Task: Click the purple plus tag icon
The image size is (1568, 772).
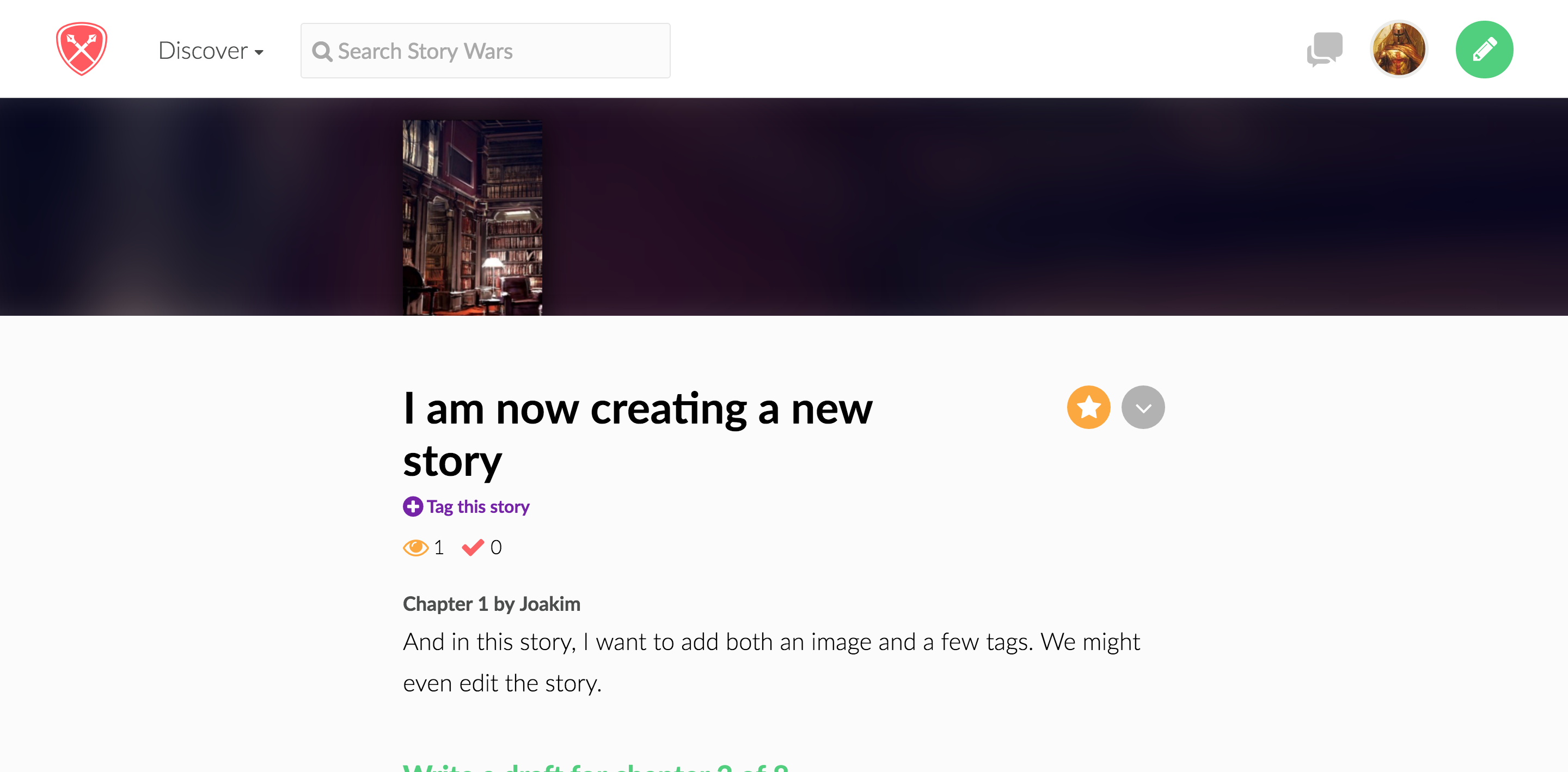Action: coord(413,506)
